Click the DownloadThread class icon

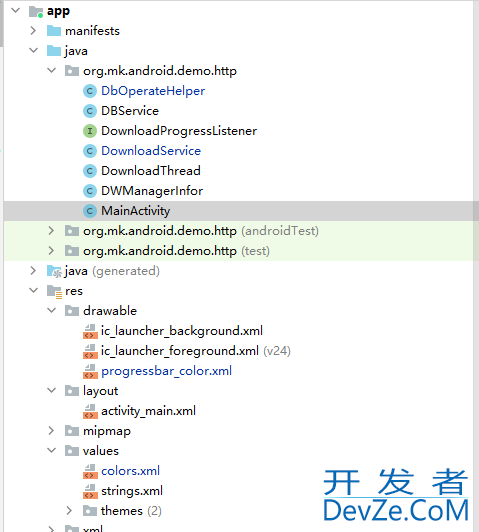coord(90,171)
